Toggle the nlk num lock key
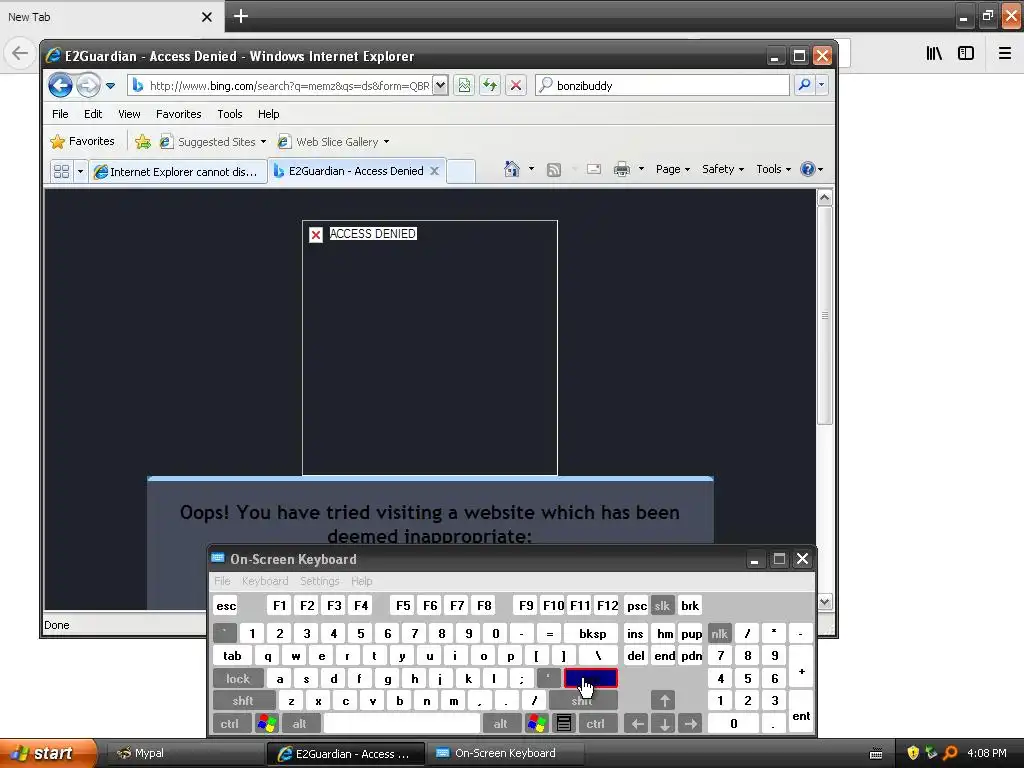 click(719, 633)
